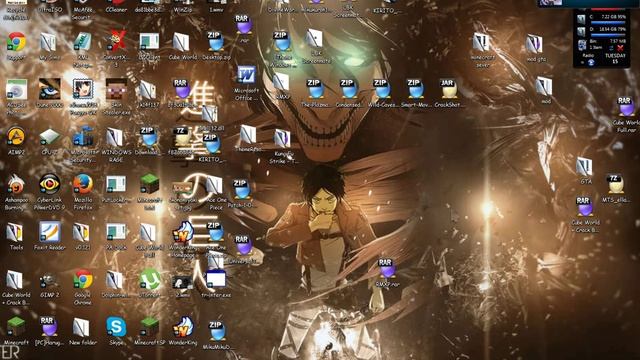
Task: Open the KungFu Strike folder
Action: [x=281, y=139]
